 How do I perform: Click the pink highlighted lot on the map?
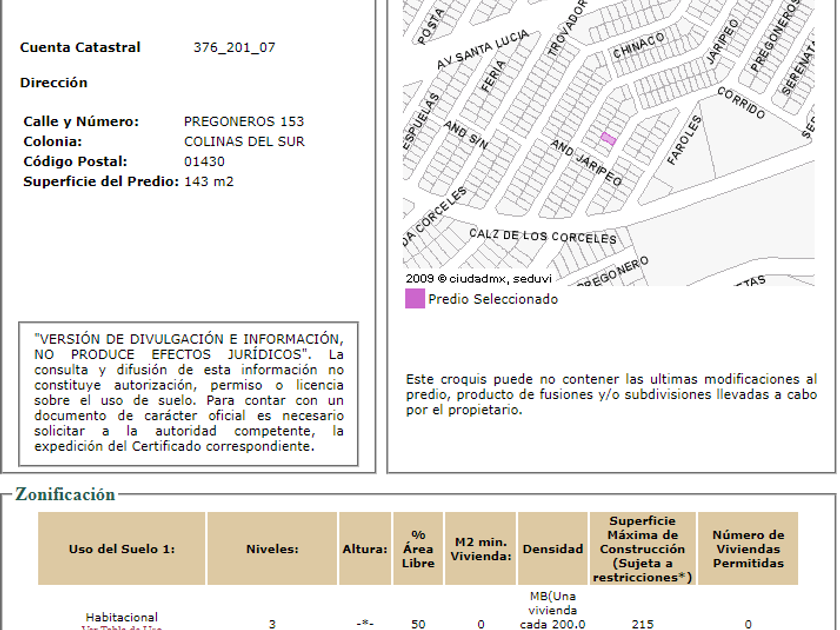click(608, 139)
